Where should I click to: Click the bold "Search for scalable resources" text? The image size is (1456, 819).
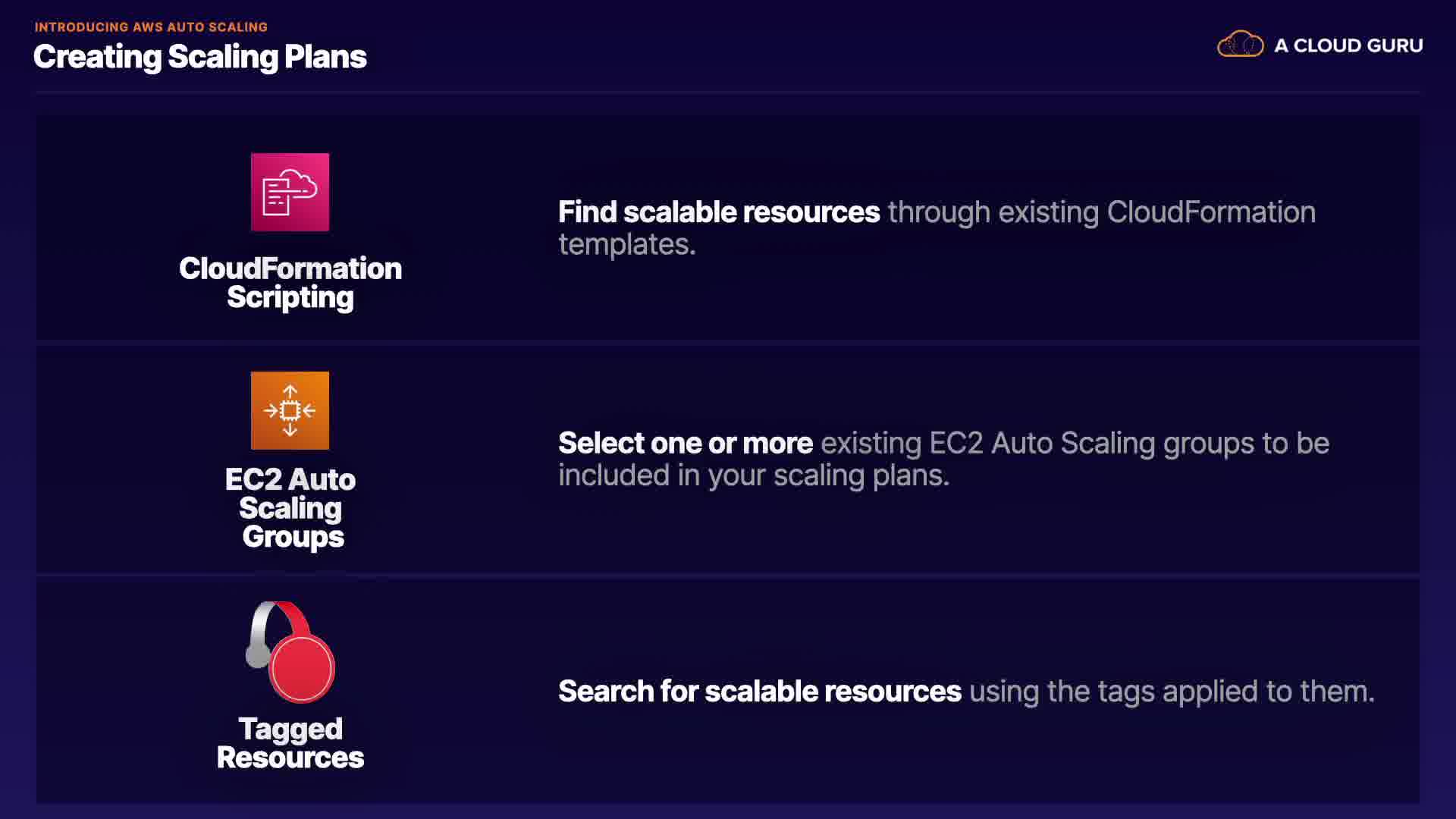760,692
